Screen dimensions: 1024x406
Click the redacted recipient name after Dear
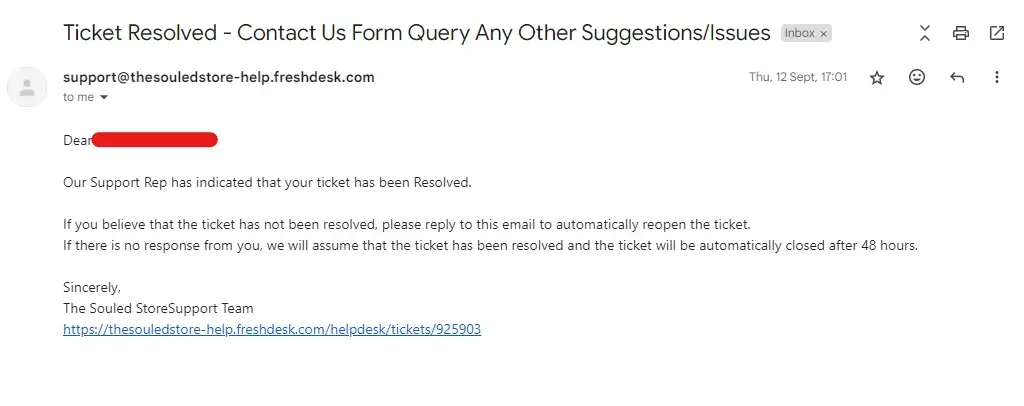point(155,140)
